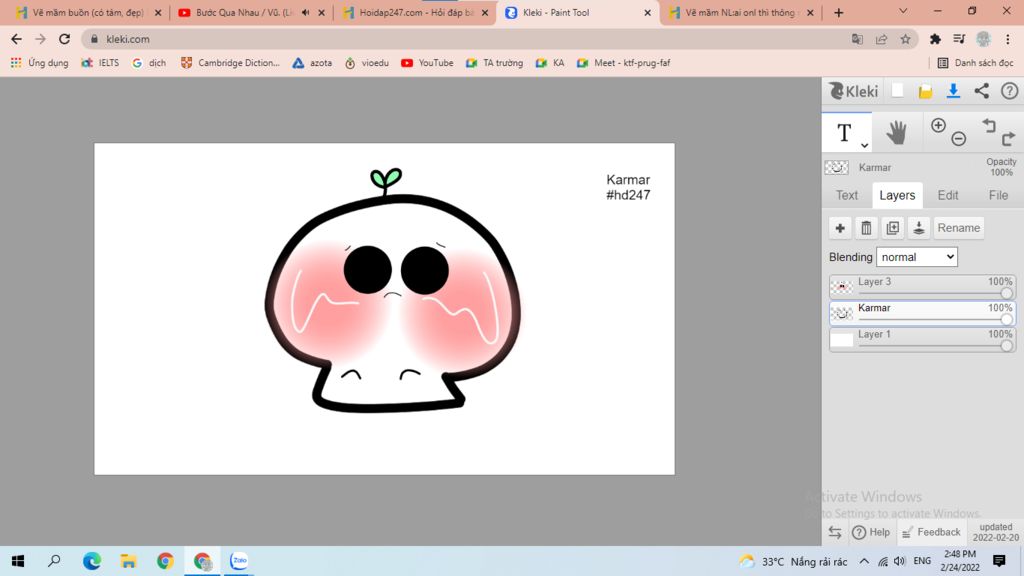Open Microsoft Edge from the taskbar
Screen dimensions: 1024x576
91,561
